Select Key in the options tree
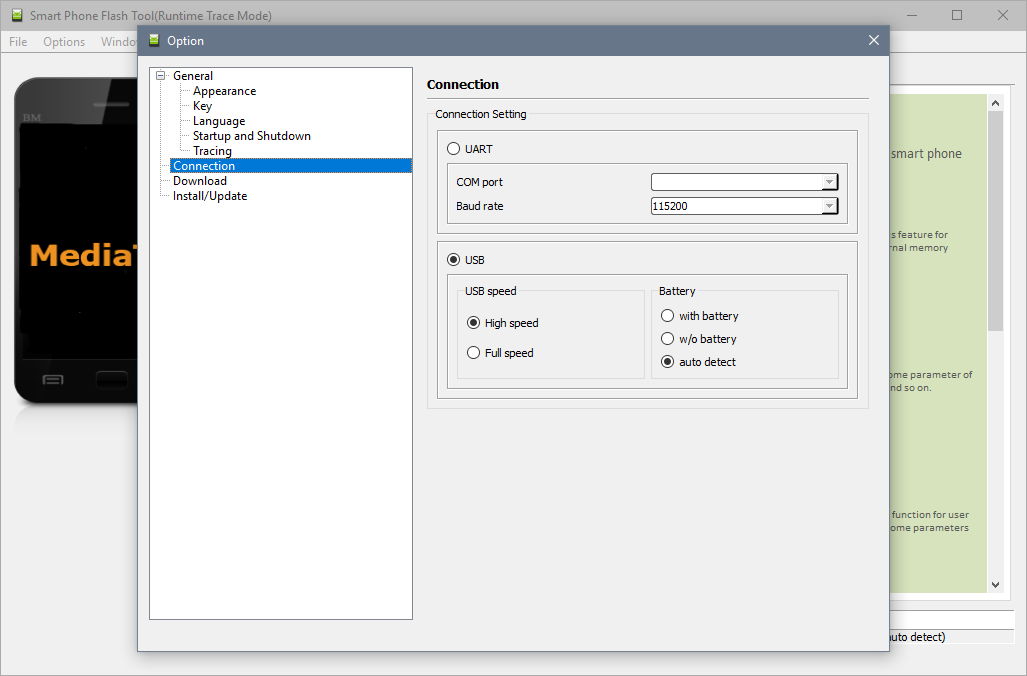 click(x=202, y=106)
